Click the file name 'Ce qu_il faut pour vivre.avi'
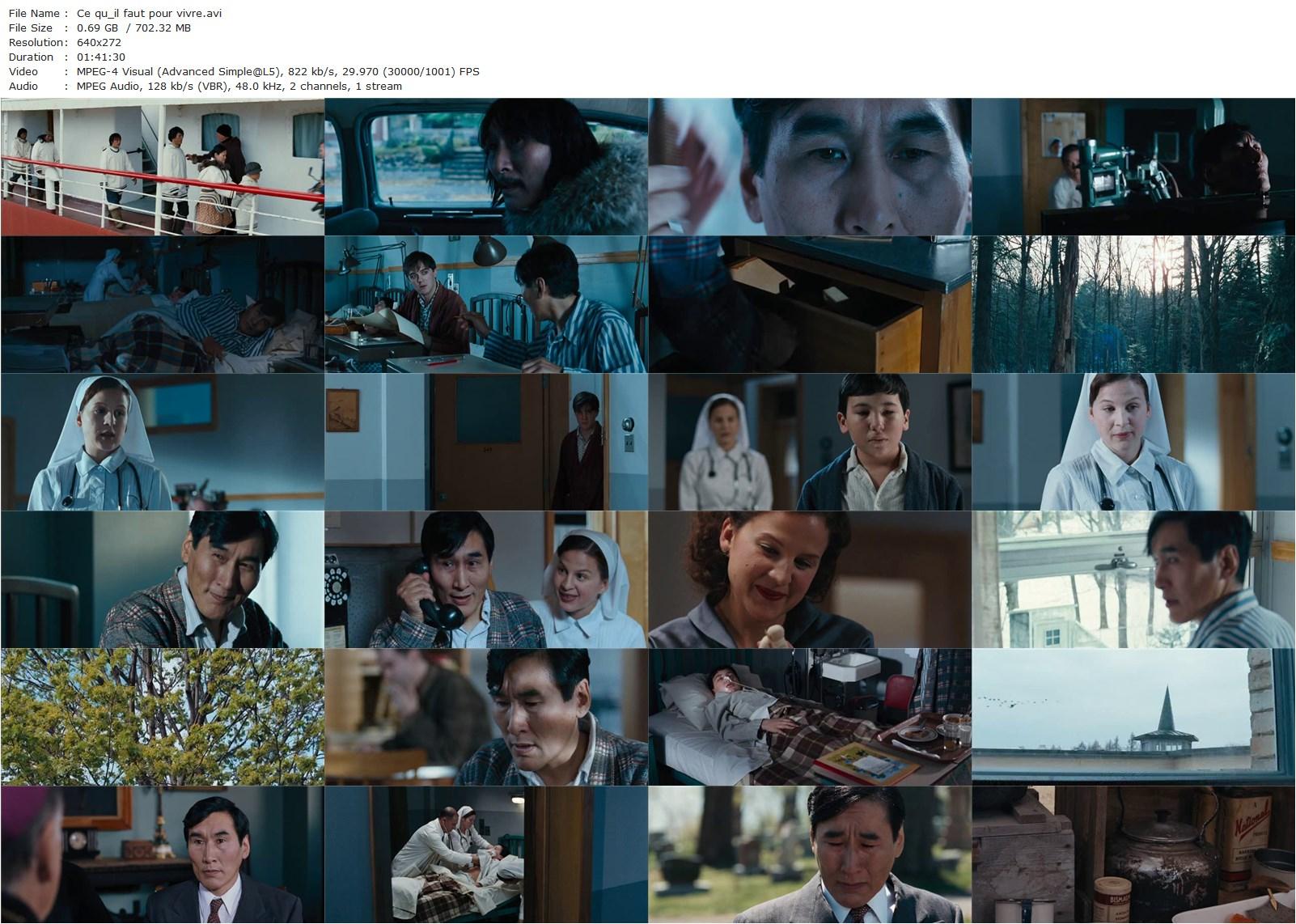1296x924 pixels. [x=149, y=13]
